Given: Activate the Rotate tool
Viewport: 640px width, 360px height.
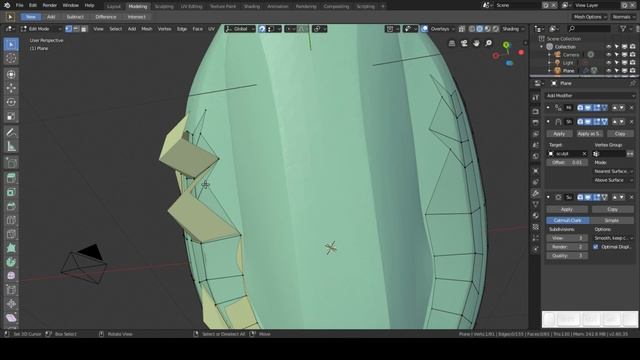Looking at the screenshot, I should pyautogui.click(x=11, y=102).
